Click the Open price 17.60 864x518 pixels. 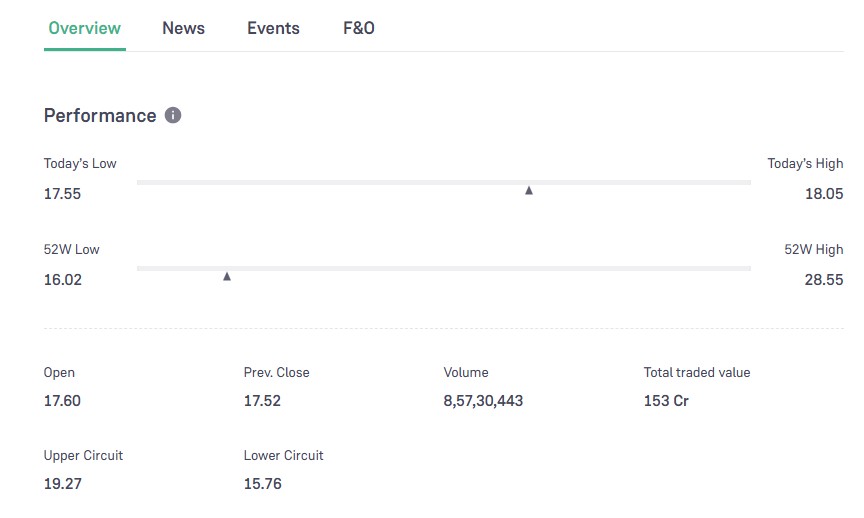pyautogui.click(x=62, y=401)
